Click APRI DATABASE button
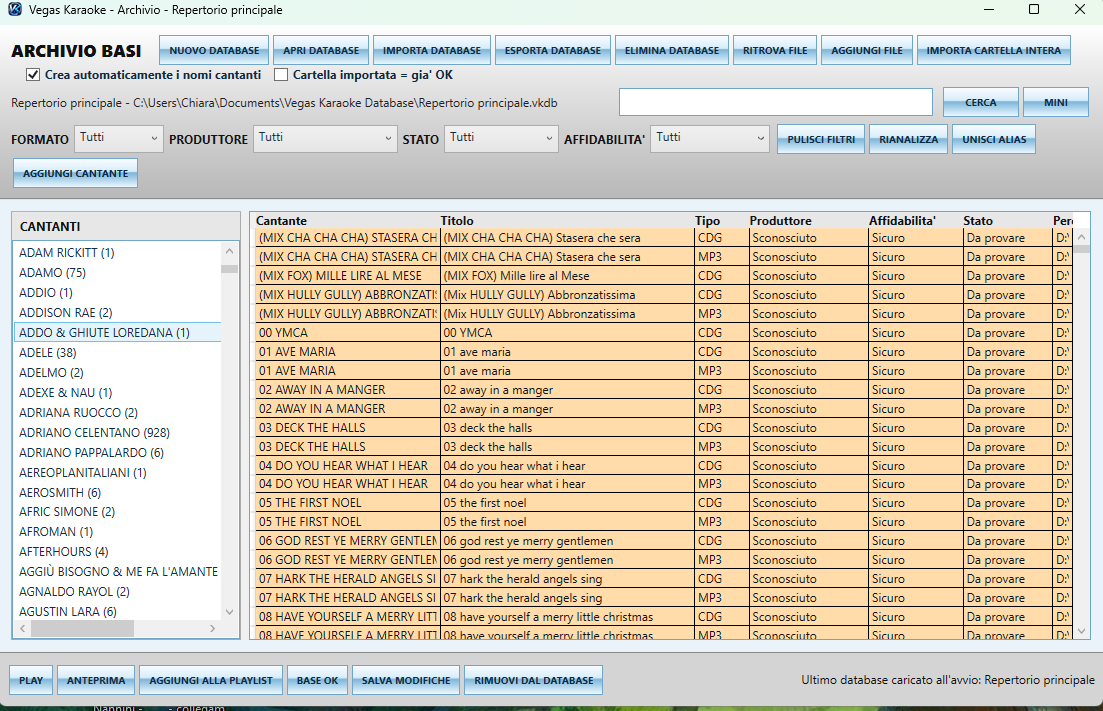Image resolution: width=1103 pixels, height=711 pixels. tap(321, 51)
